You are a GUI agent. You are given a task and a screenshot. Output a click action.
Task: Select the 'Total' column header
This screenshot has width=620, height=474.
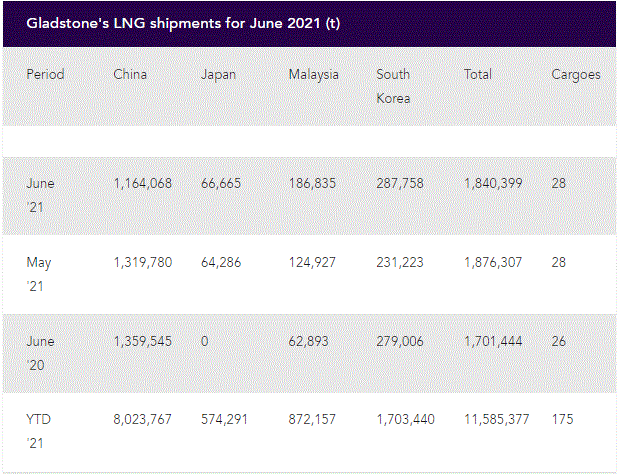point(479,74)
